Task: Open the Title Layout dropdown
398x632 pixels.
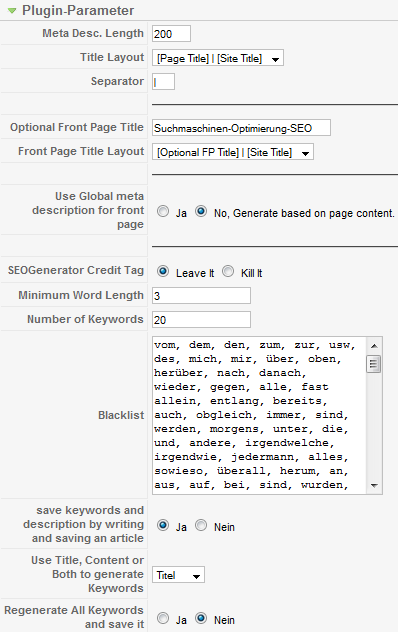Action: 218,58
